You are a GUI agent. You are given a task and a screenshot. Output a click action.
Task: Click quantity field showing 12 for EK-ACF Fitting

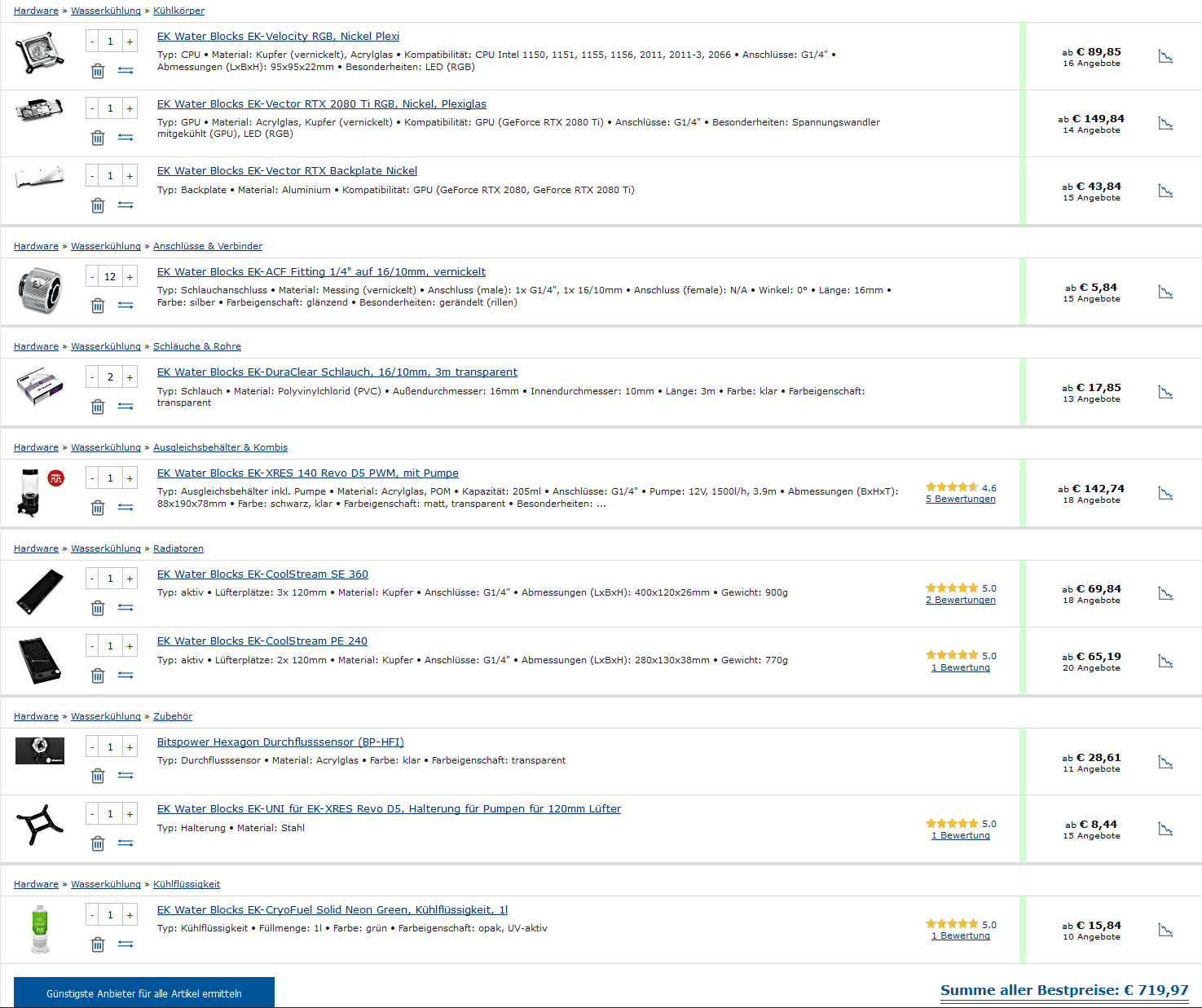pos(110,277)
